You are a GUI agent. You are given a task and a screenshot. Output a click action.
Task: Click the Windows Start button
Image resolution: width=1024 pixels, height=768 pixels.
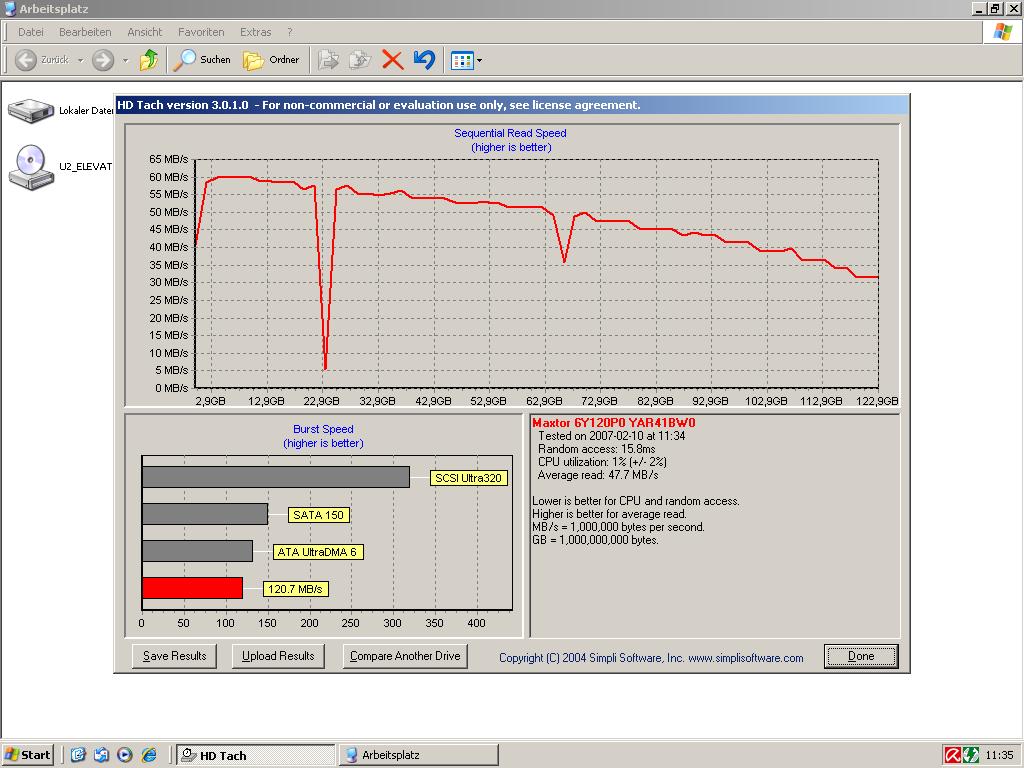coord(28,755)
